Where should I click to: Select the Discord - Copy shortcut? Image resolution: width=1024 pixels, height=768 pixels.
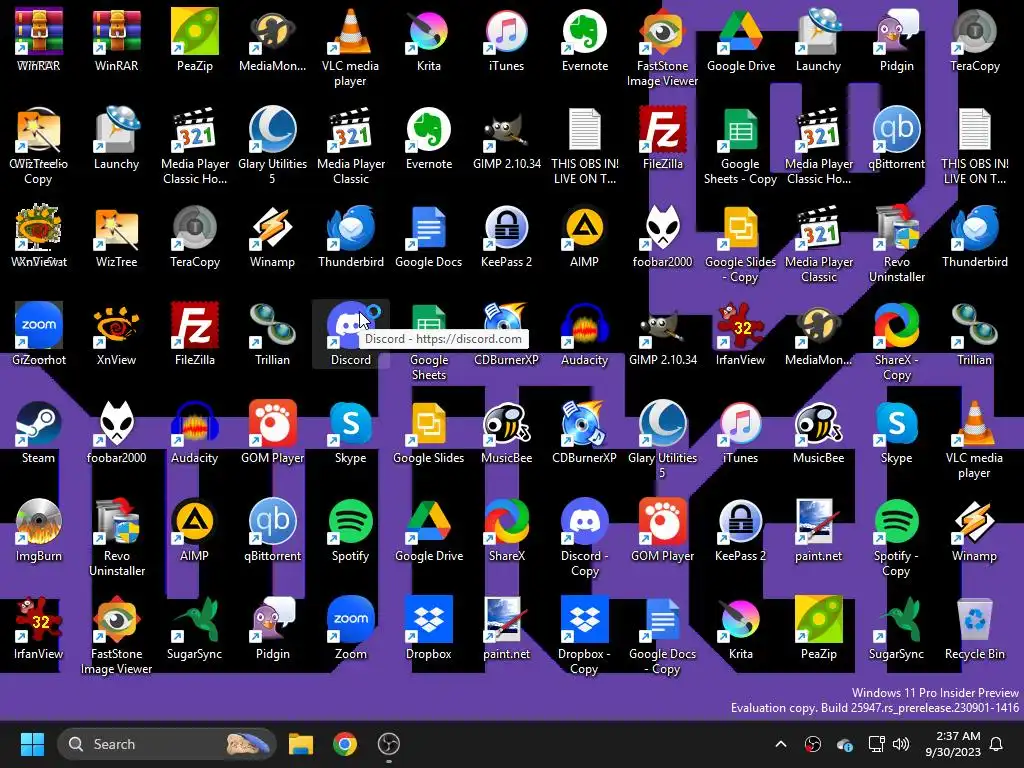pyautogui.click(x=584, y=537)
